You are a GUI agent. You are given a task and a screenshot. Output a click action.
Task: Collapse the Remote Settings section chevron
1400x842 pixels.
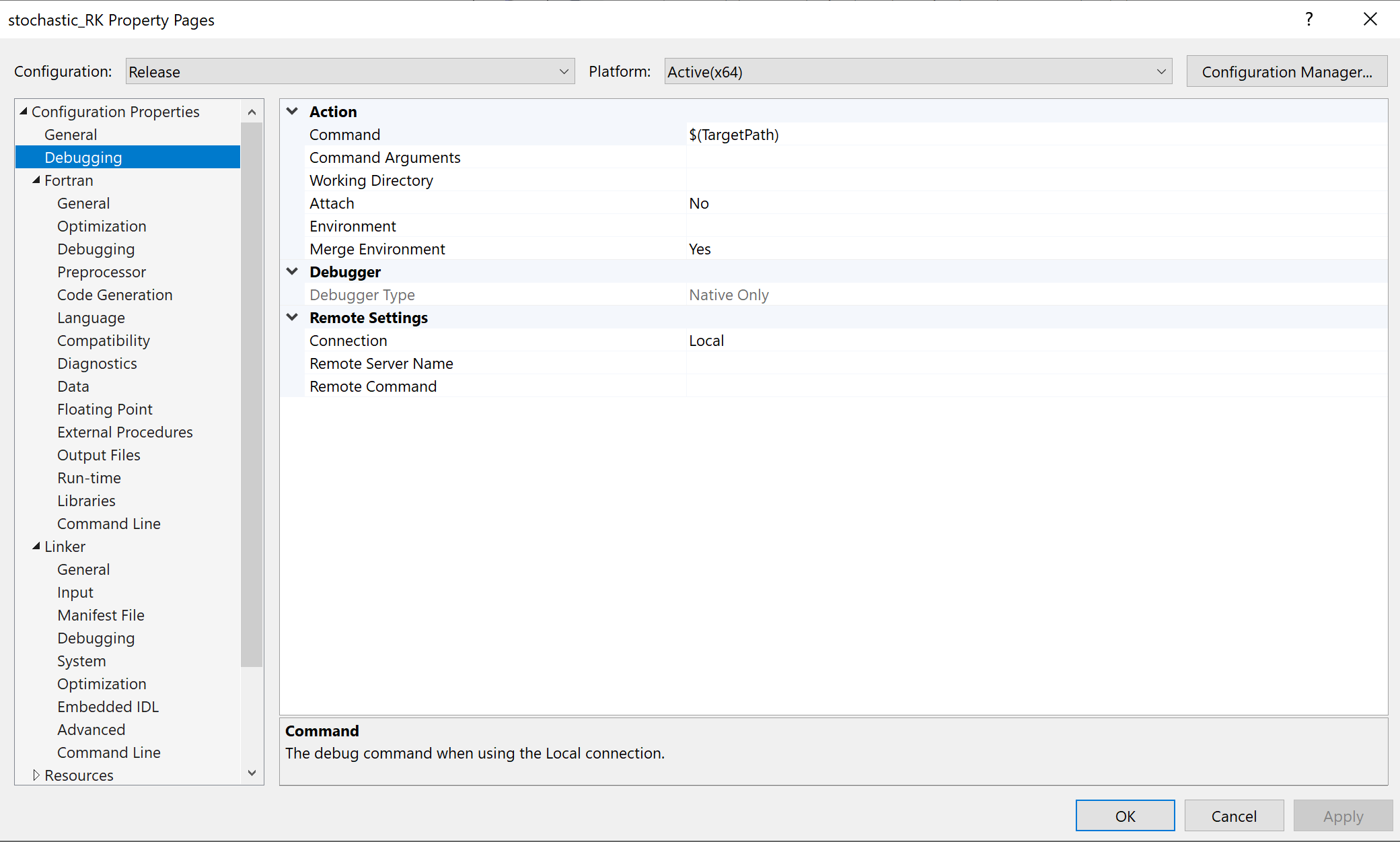292,316
